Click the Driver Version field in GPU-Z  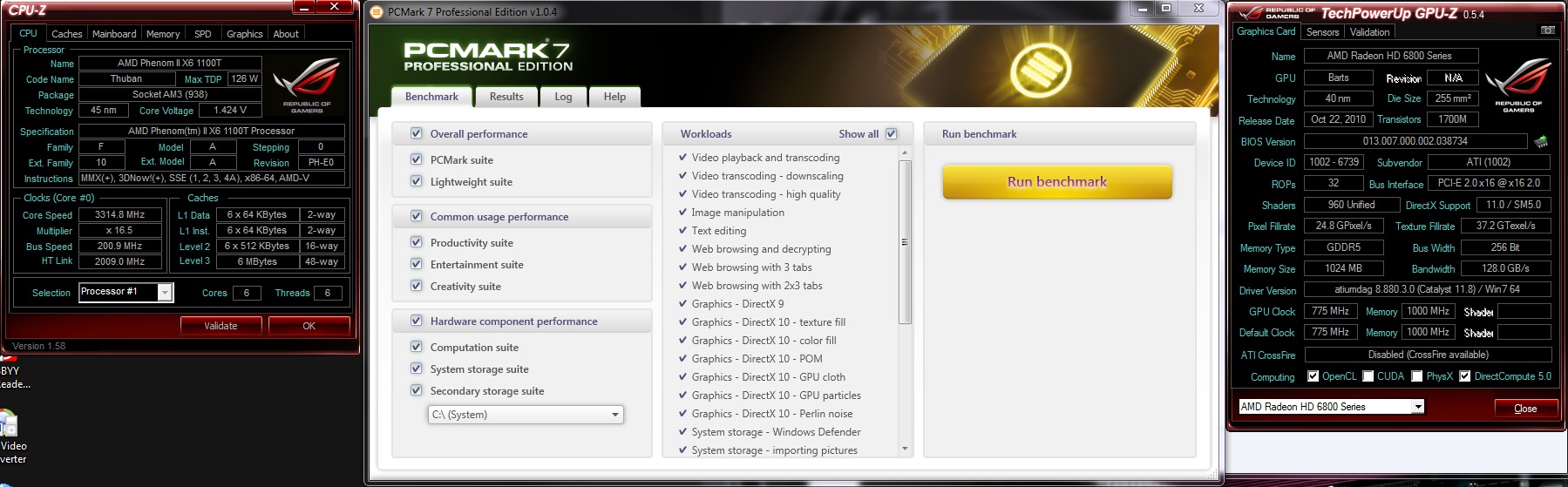[x=1427, y=289]
